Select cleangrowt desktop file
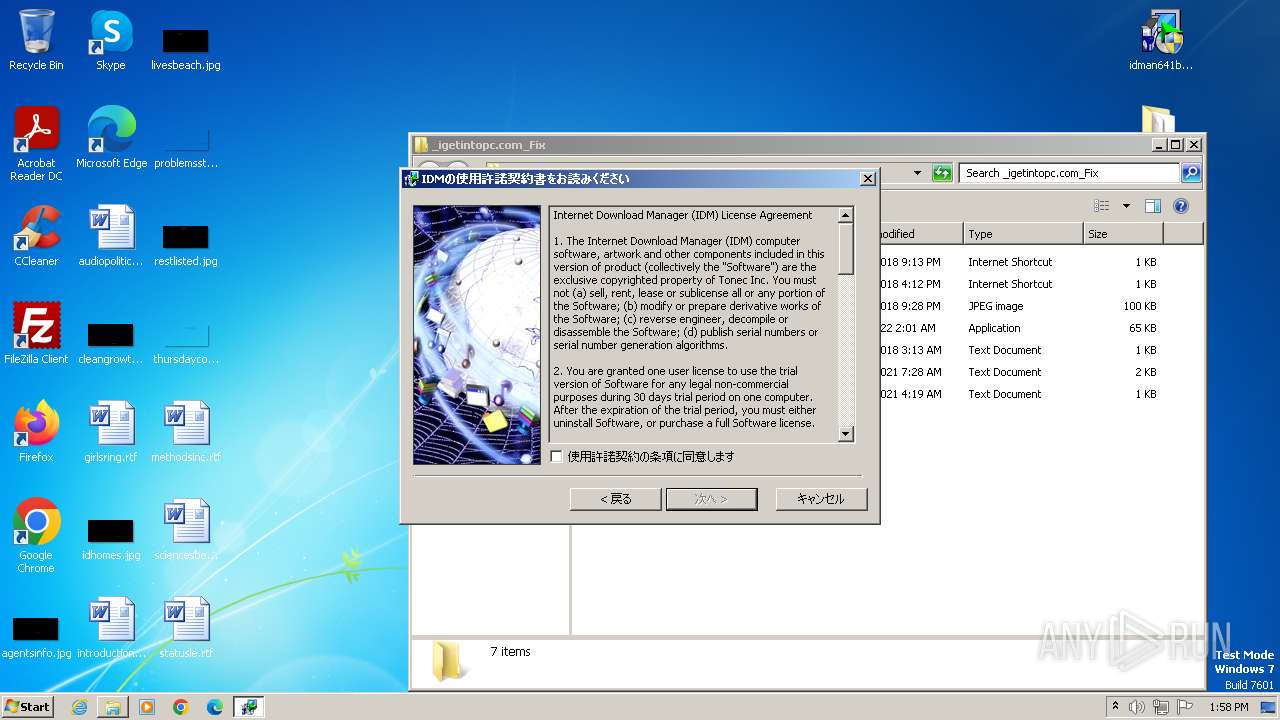The image size is (1280, 720). pyautogui.click(x=111, y=342)
